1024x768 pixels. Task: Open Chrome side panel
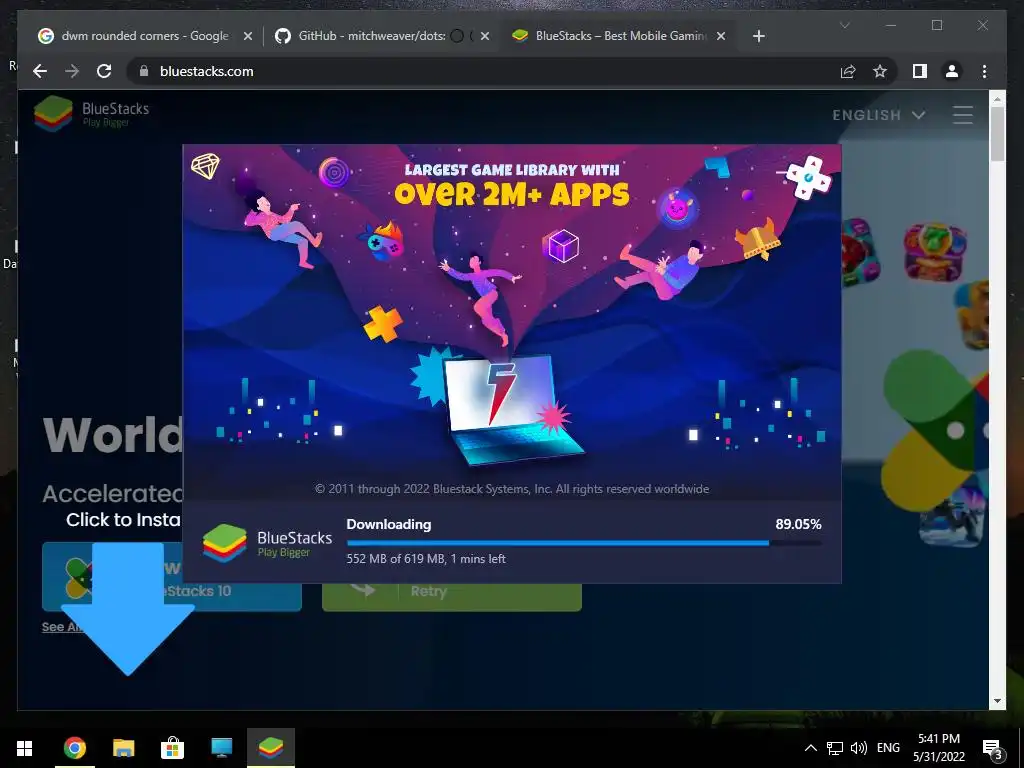(920, 71)
